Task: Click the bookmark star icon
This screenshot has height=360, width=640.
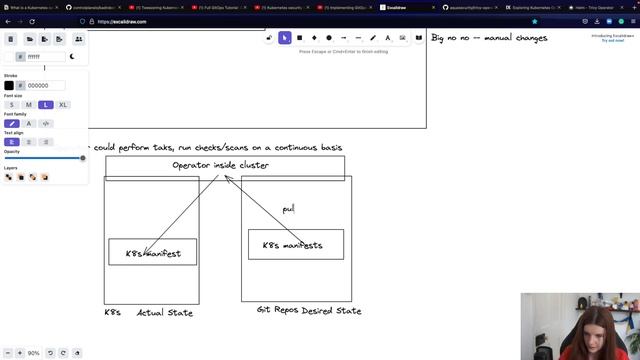Action: (534, 22)
